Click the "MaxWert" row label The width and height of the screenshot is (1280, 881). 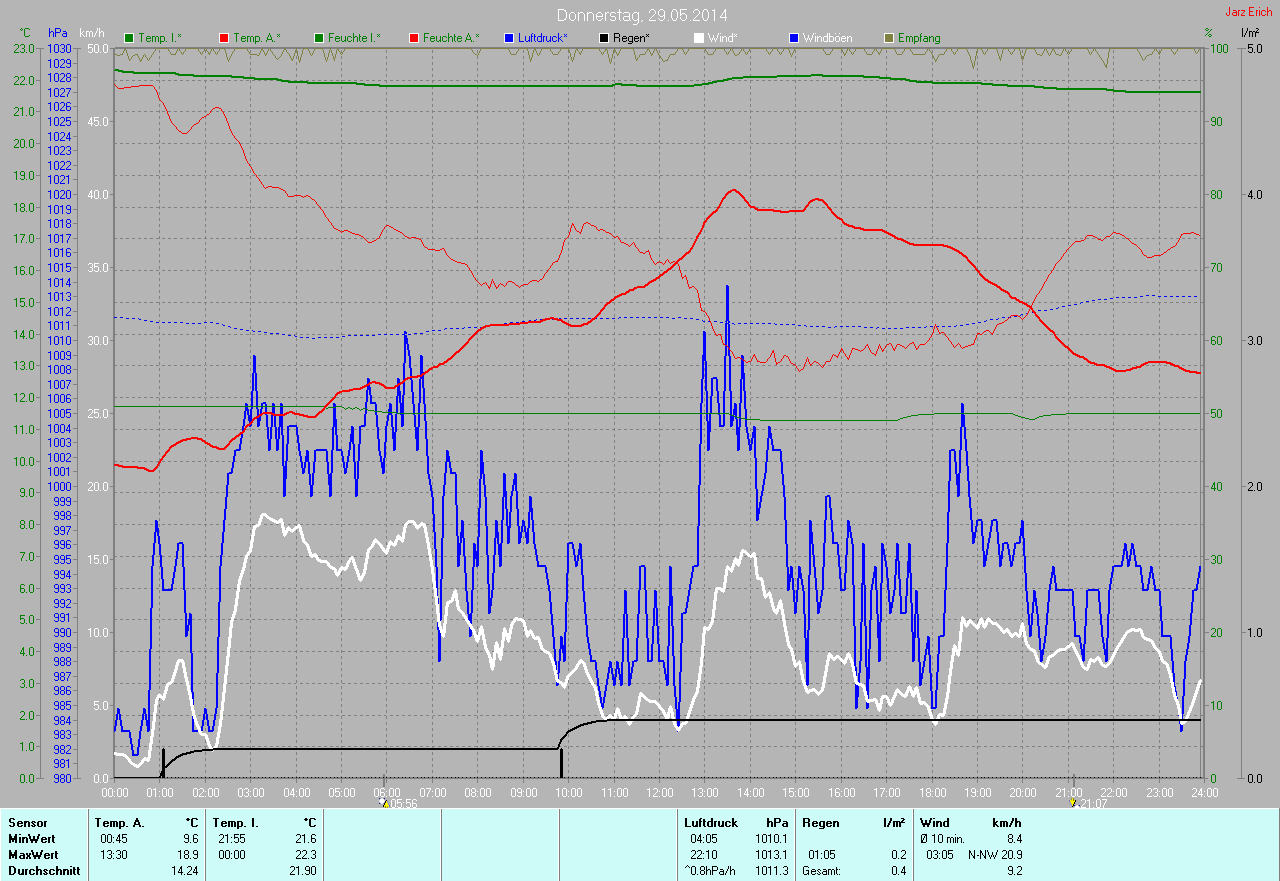(34, 855)
